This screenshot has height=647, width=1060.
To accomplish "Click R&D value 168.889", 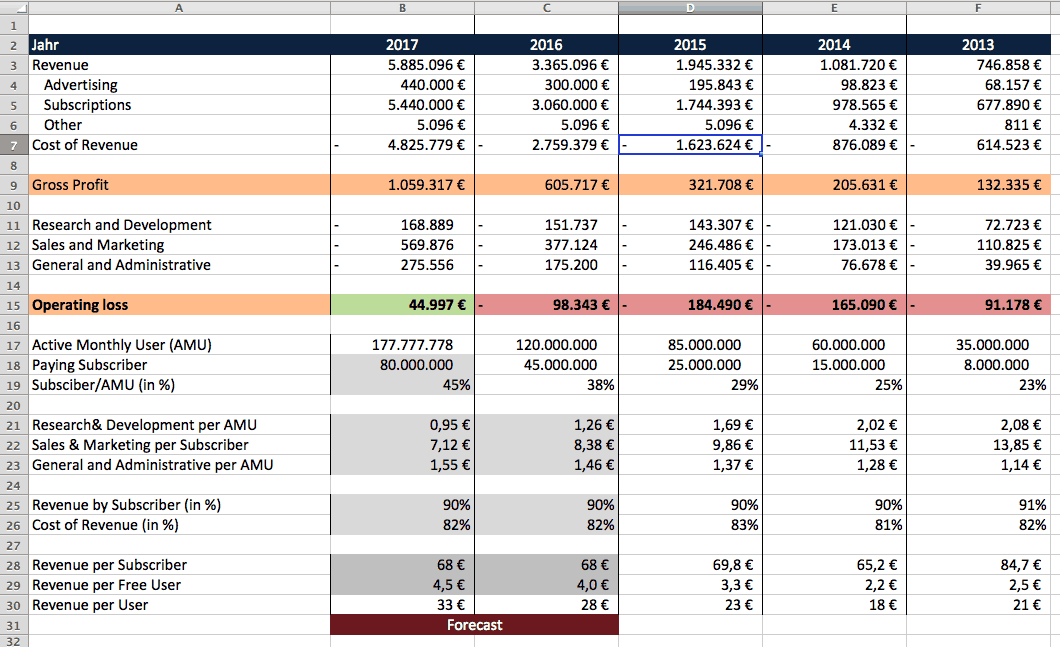I will [x=402, y=225].
